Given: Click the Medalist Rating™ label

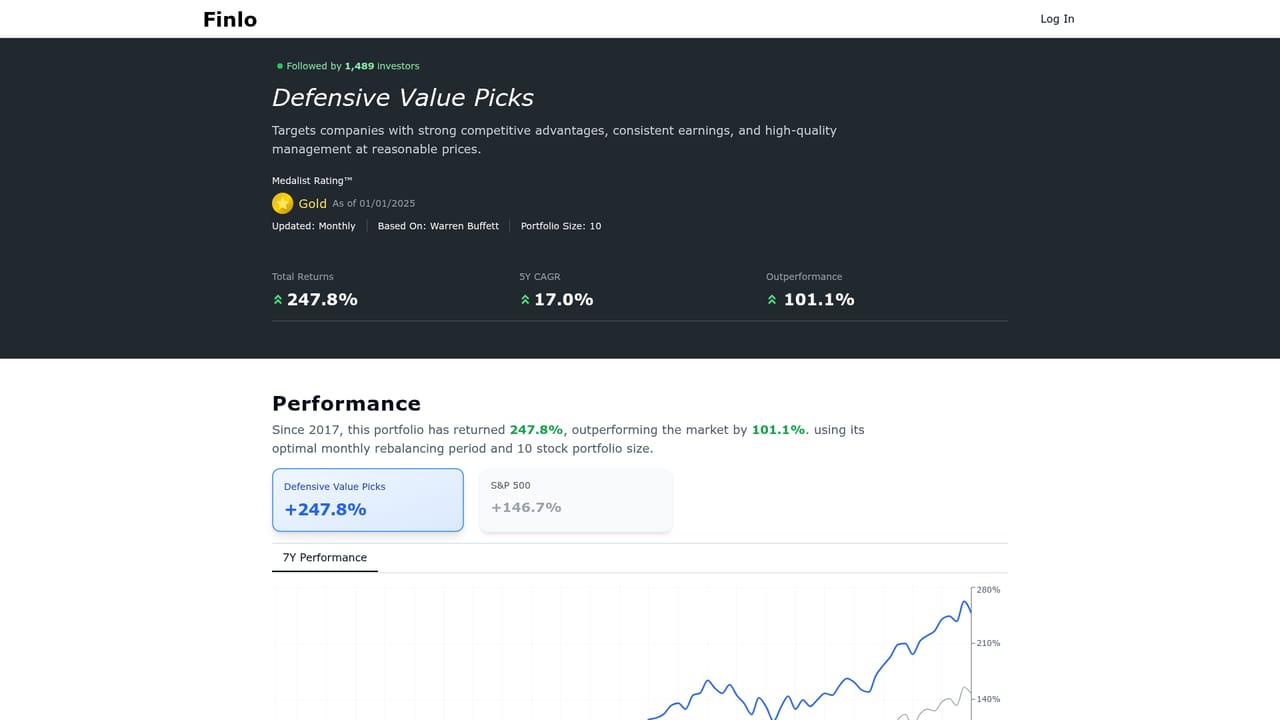Looking at the screenshot, I should click(312, 181).
